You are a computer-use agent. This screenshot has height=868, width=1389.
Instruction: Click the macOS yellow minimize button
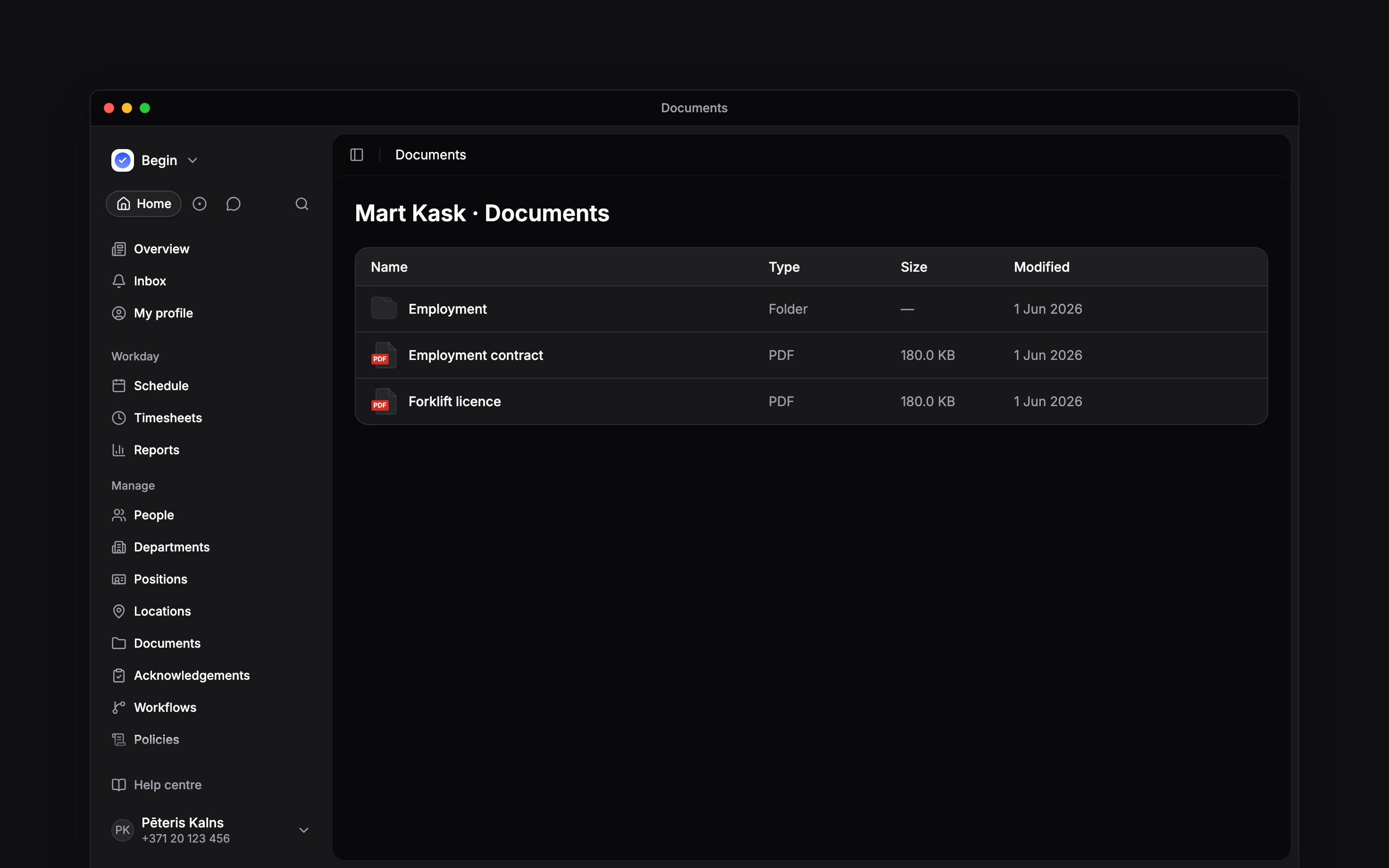click(x=127, y=108)
